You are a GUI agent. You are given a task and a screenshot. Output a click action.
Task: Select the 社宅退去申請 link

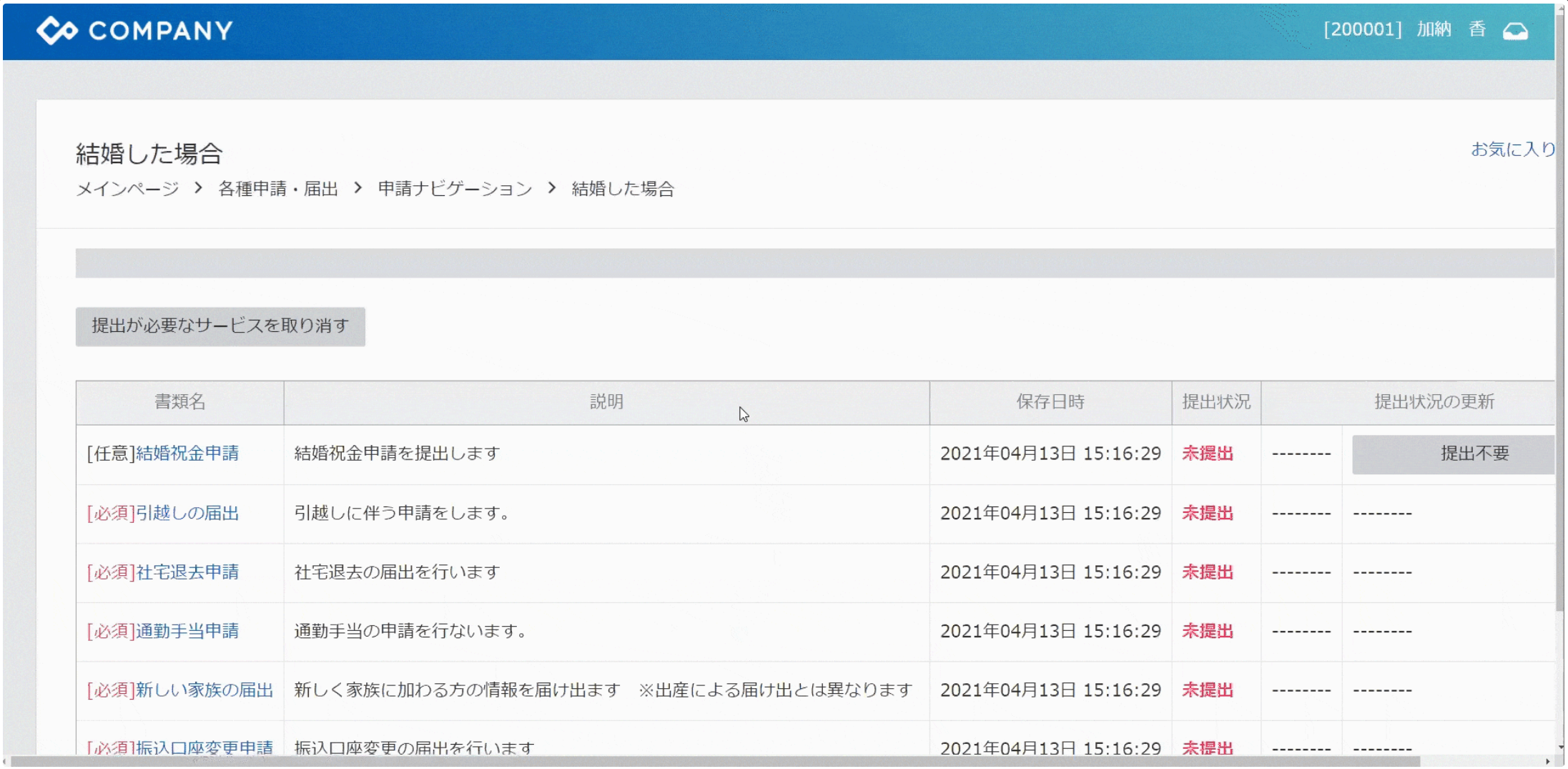(x=187, y=572)
